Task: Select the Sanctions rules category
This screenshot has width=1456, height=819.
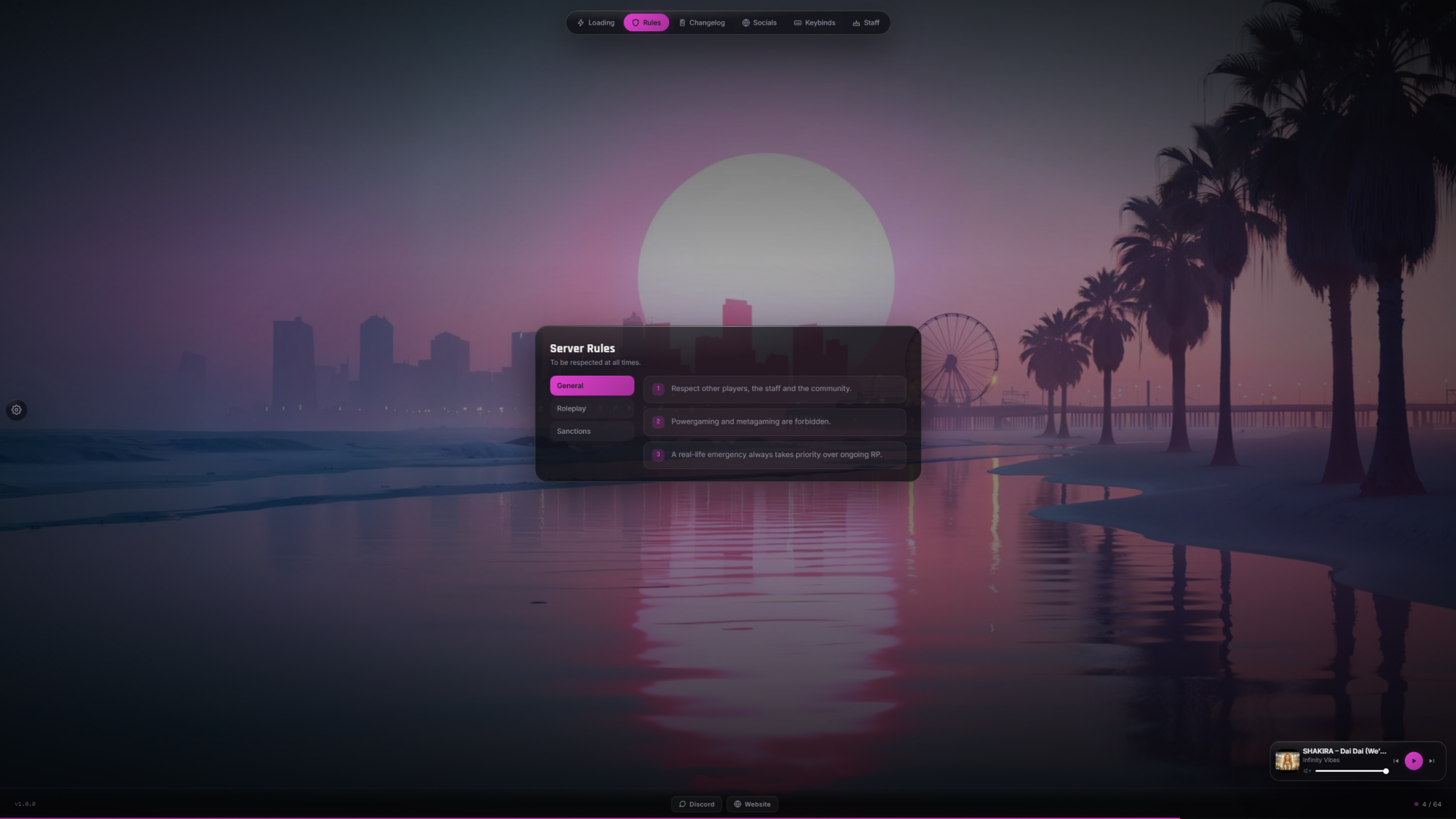Action: pos(592,431)
